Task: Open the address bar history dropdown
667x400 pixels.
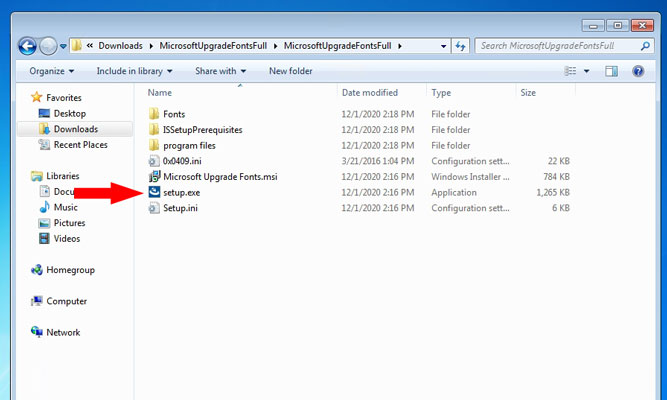Action: tap(443, 46)
